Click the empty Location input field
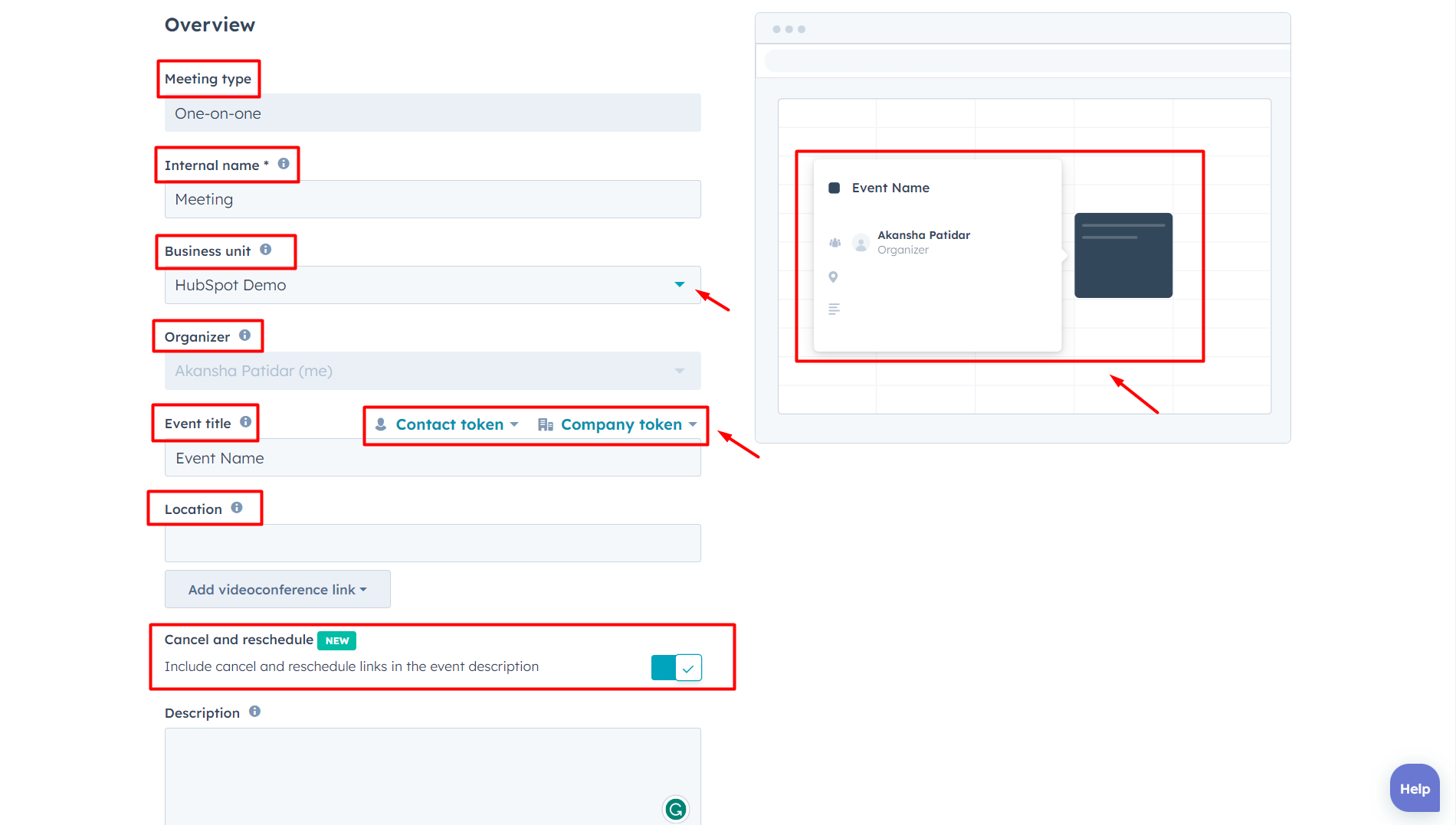1456x825 pixels. tap(433, 543)
